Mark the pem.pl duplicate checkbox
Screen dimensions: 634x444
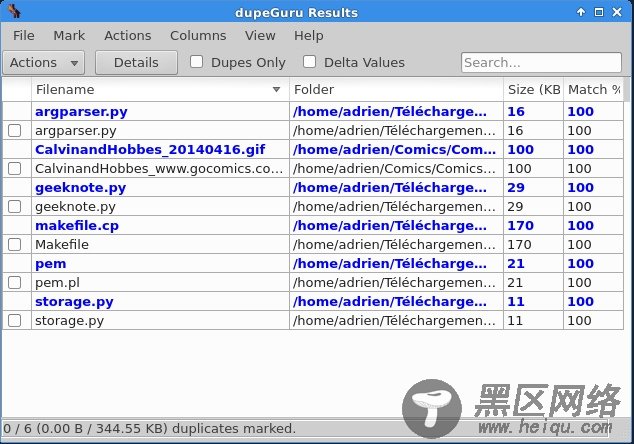(15, 282)
